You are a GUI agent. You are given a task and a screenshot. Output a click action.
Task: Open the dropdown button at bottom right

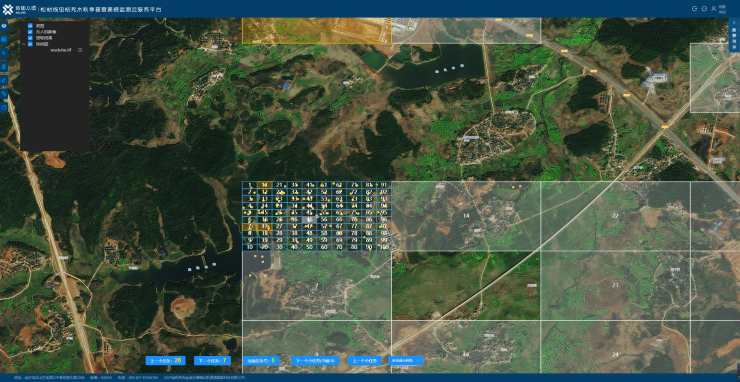tap(406, 360)
